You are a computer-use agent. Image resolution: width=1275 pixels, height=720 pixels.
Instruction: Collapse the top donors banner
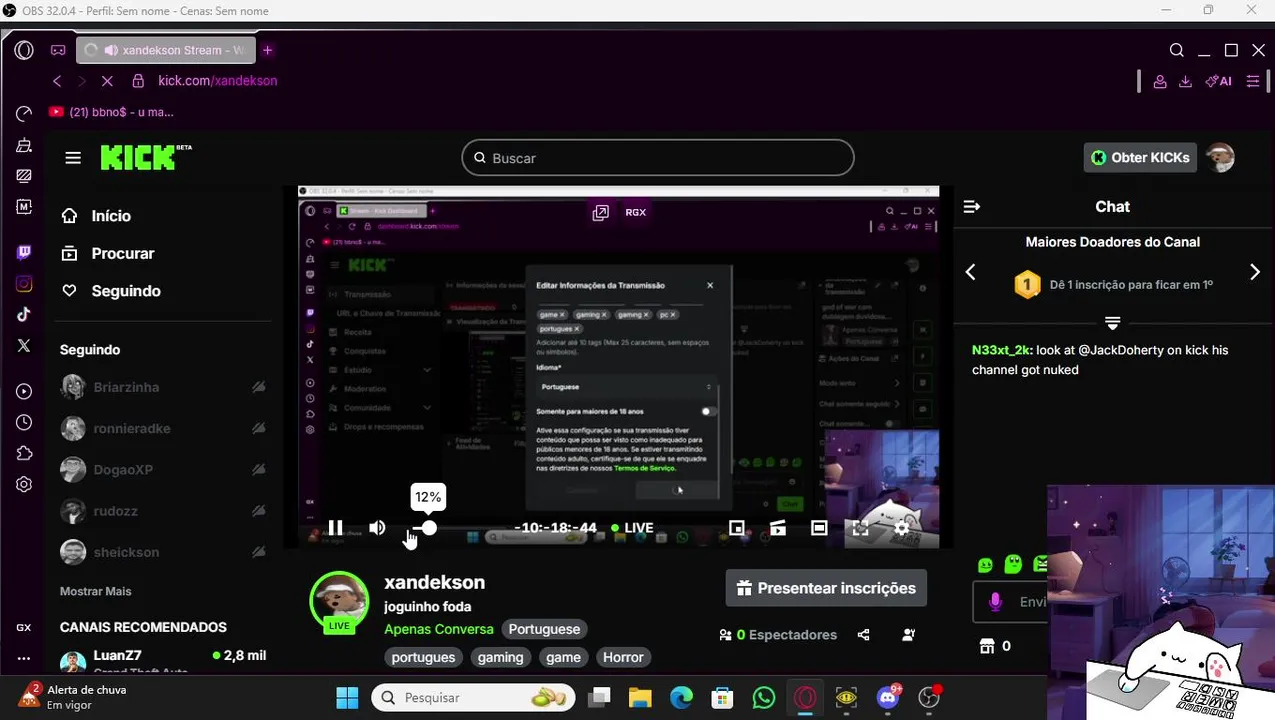pyautogui.click(x=1112, y=323)
